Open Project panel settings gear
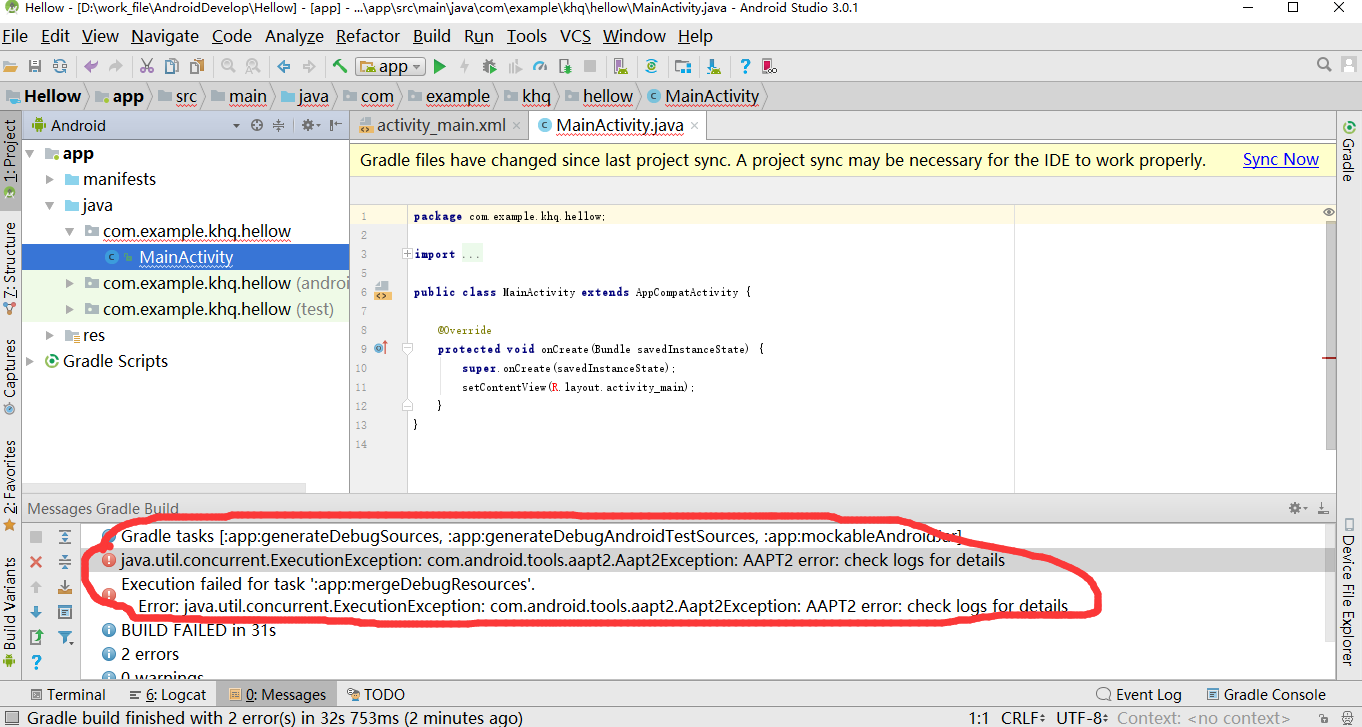1362x727 pixels. pyautogui.click(x=310, y=125)
